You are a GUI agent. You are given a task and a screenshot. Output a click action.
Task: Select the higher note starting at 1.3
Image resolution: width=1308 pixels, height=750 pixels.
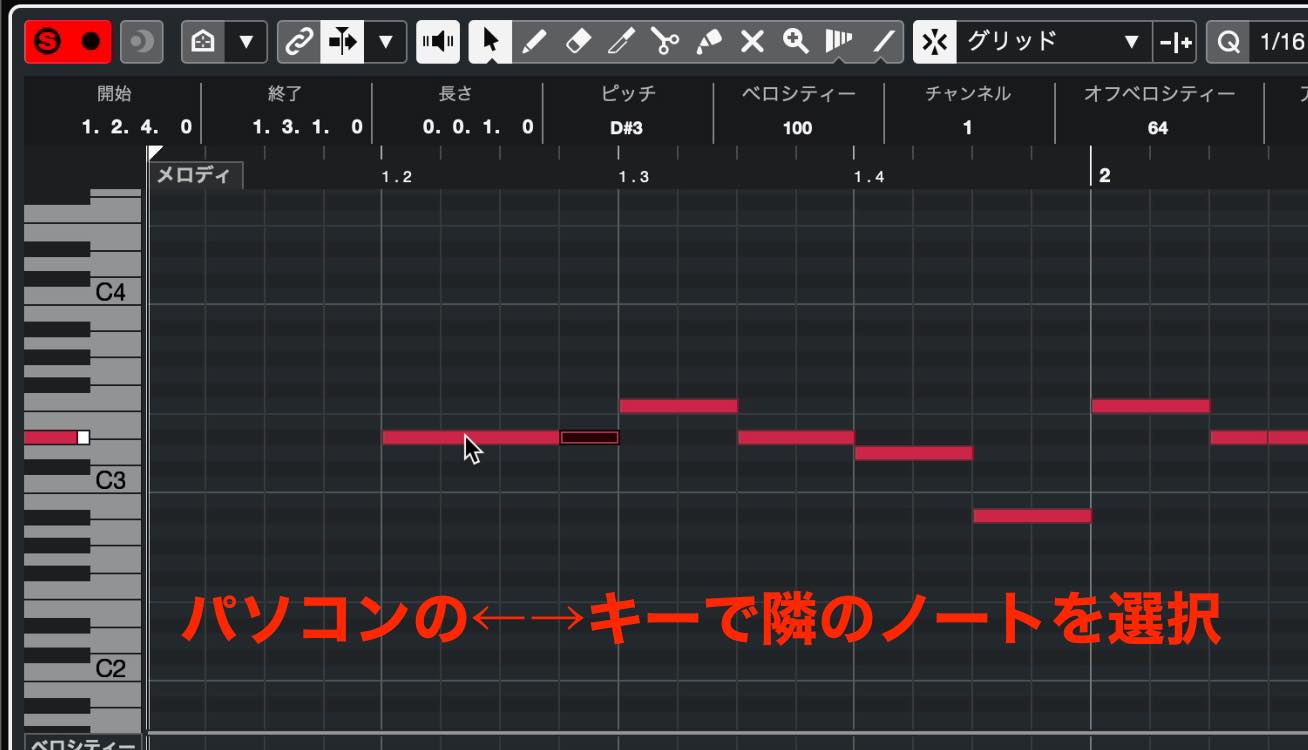[678, 406]
